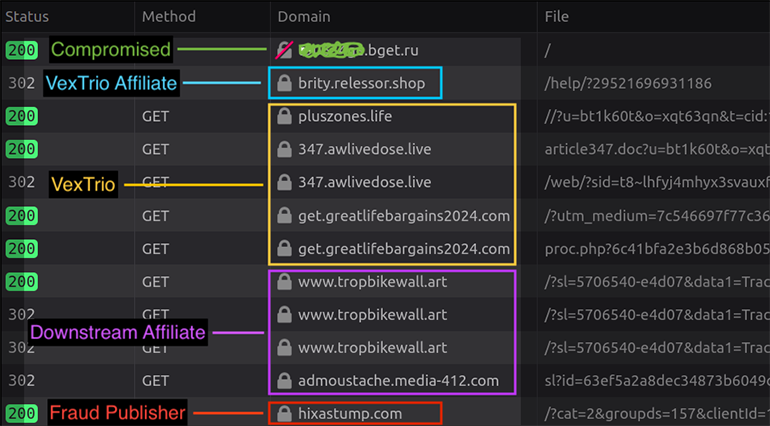770x426 pixels.
Task: Click the lock icon beside admoustache.media-412.com
Action: pyautogui.click(x=284, y=380)
